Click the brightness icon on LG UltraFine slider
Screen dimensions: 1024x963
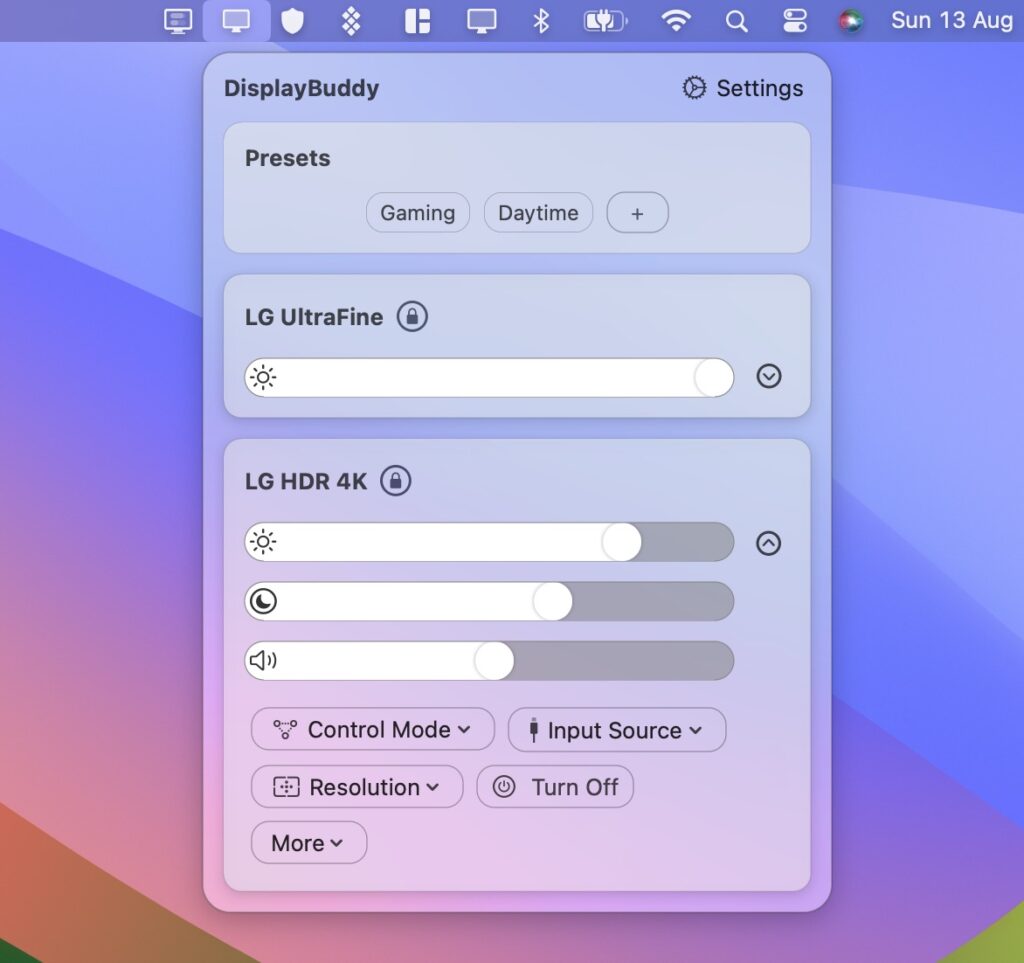click(262, 377)
